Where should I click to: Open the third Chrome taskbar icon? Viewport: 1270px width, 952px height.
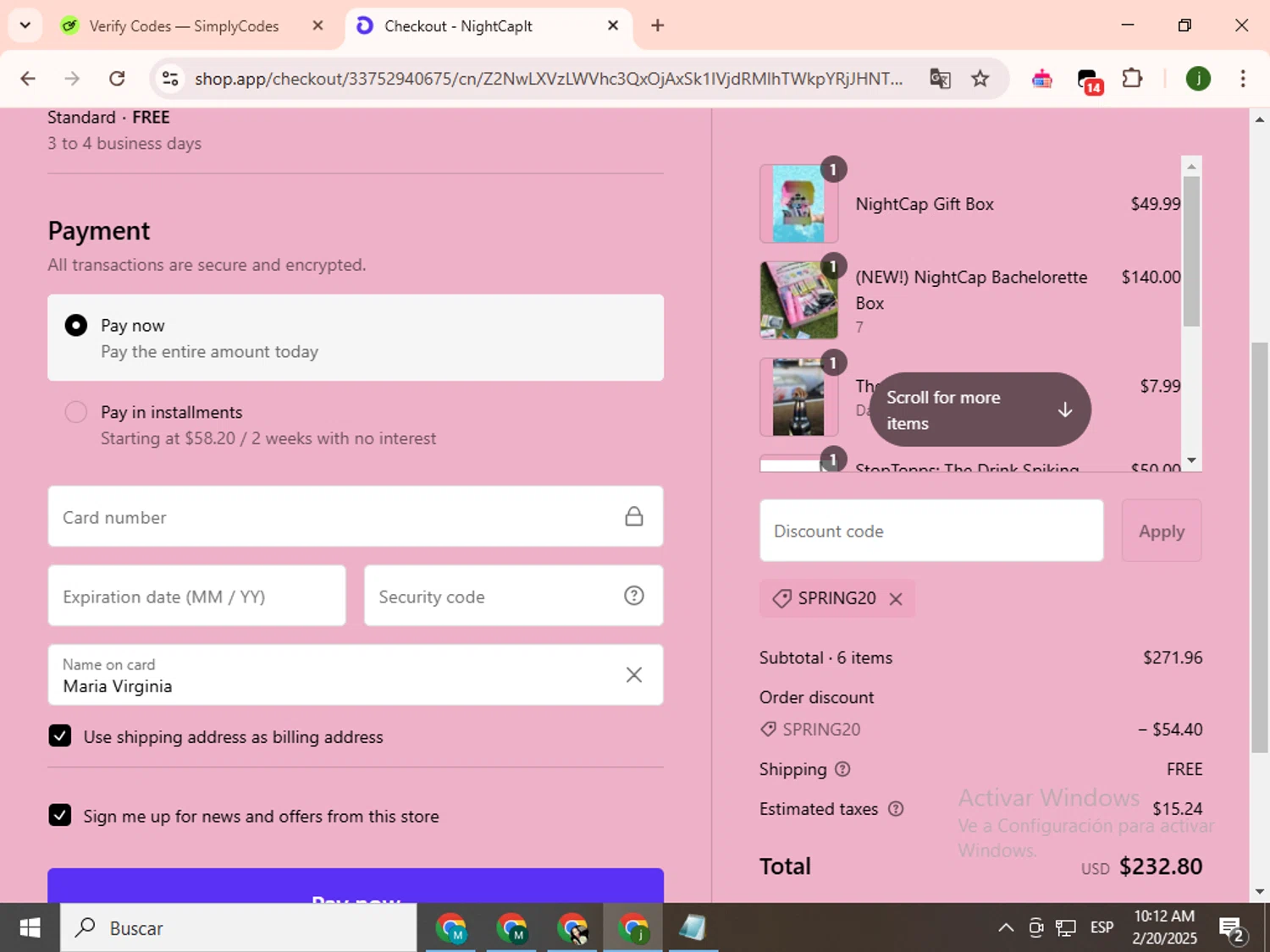572,928
